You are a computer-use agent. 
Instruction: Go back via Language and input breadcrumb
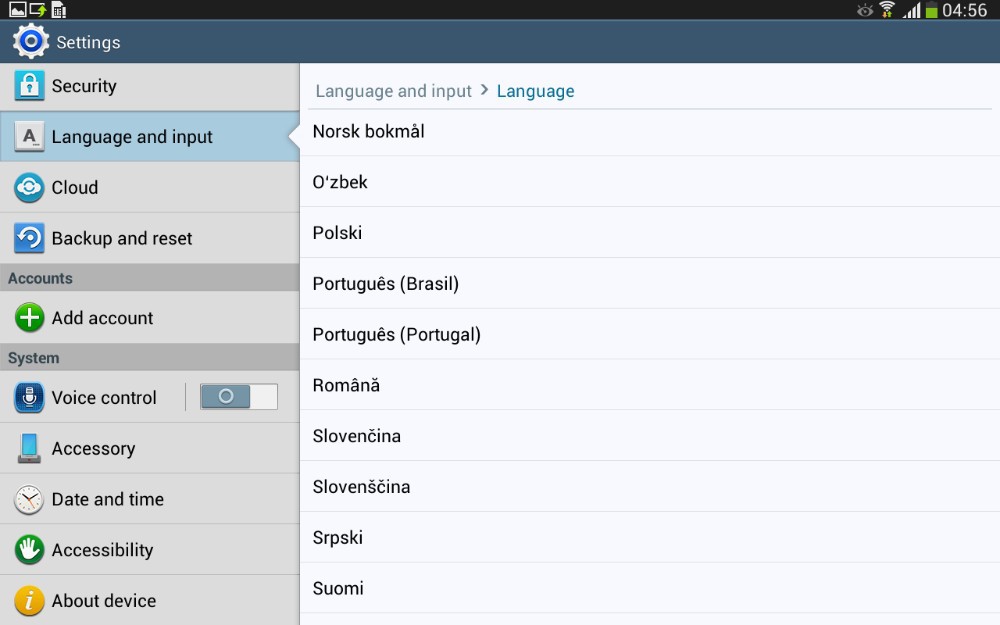click(x=393, y=91)
